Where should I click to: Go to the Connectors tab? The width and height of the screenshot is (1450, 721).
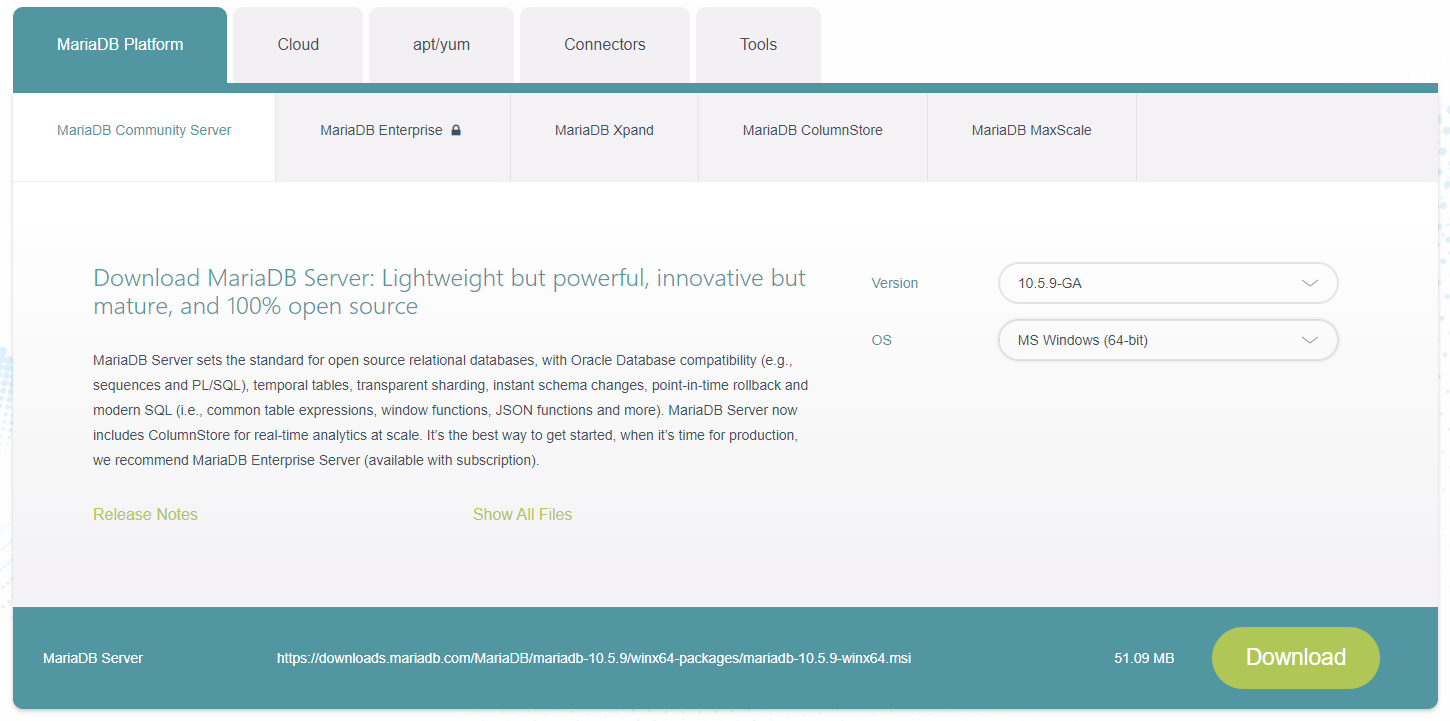[x=605, y=45]
